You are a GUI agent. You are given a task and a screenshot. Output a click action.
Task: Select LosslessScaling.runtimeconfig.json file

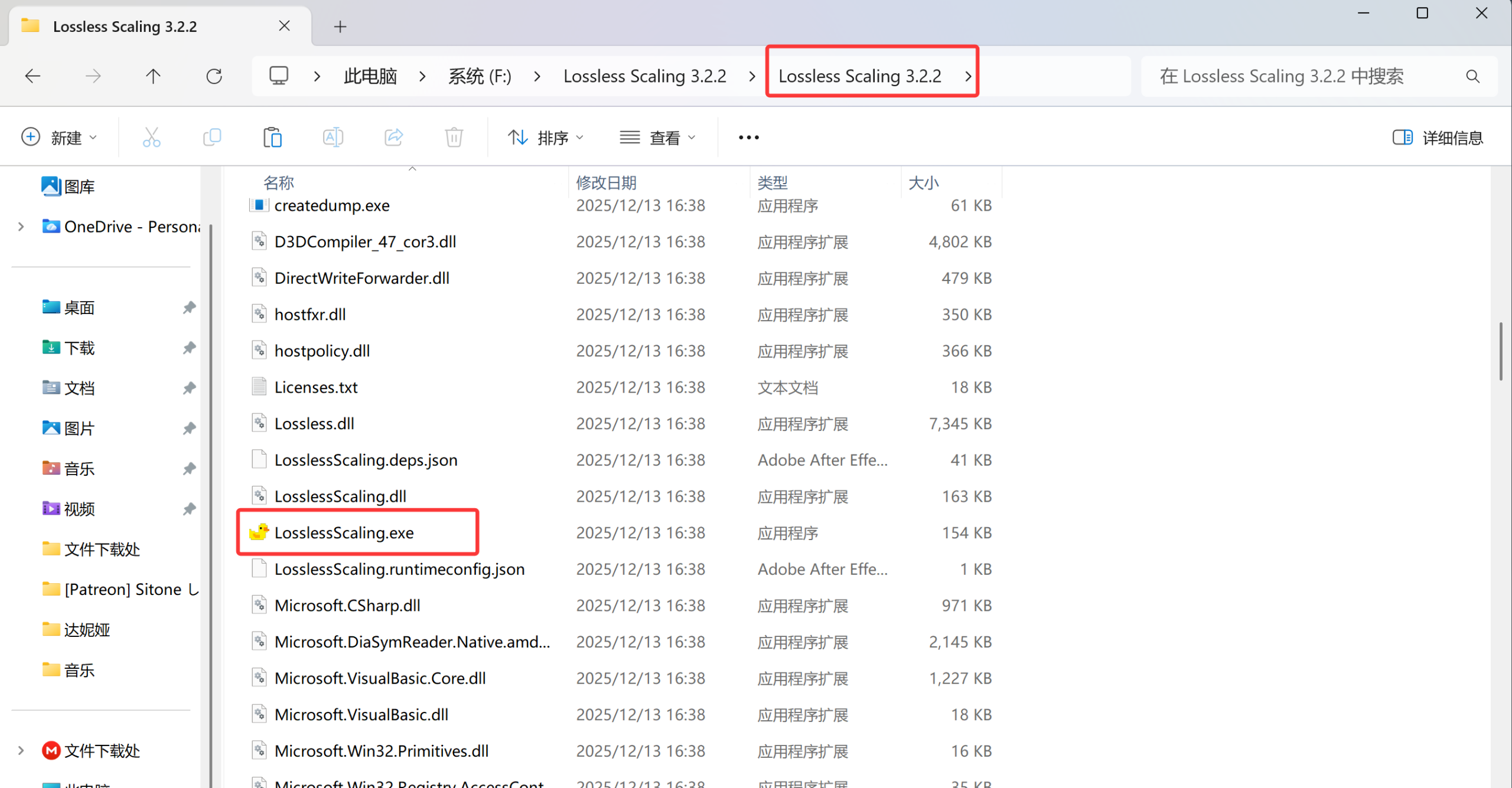(399, 569)
